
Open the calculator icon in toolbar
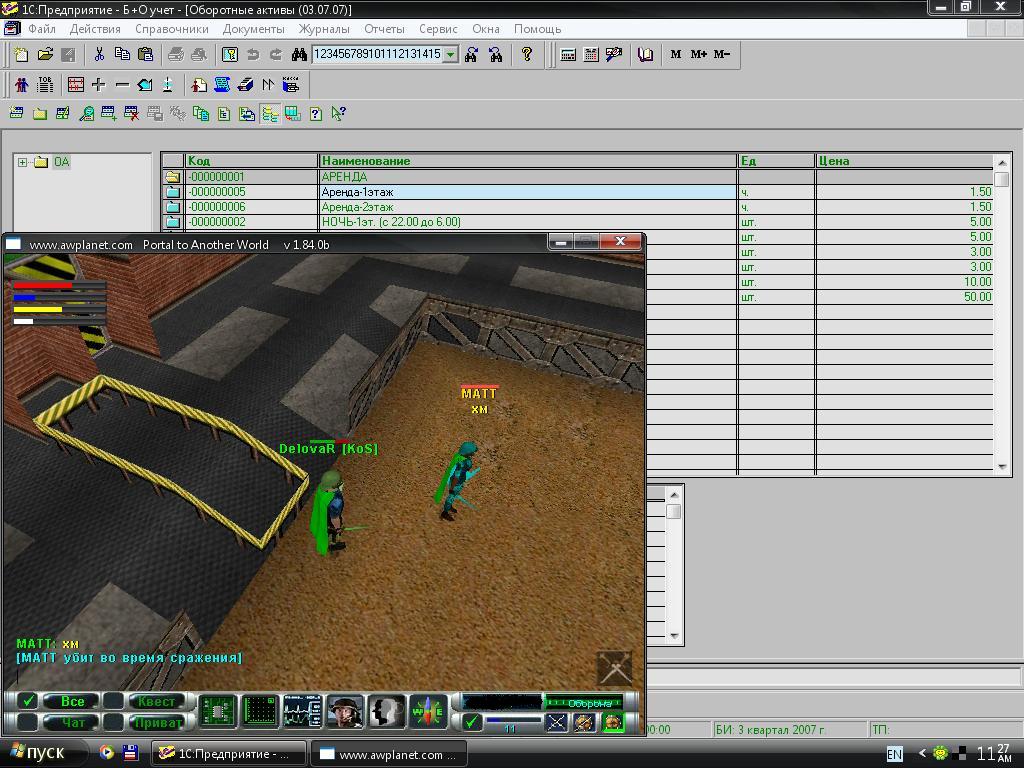[x=568, y=54]
